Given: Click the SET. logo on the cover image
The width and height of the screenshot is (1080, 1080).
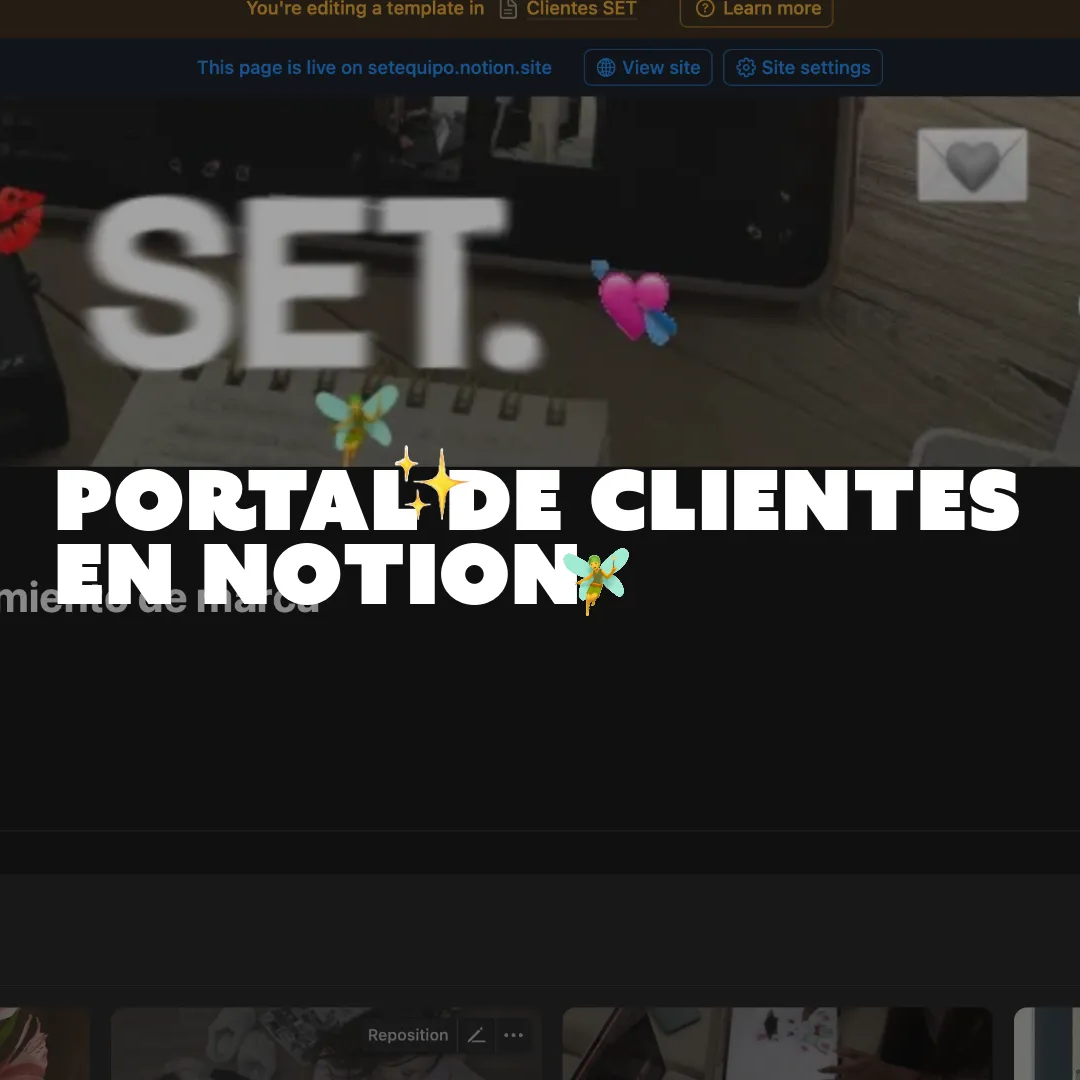Looking at the screenshot, I should pyautogui.click(x=310, y=280).
